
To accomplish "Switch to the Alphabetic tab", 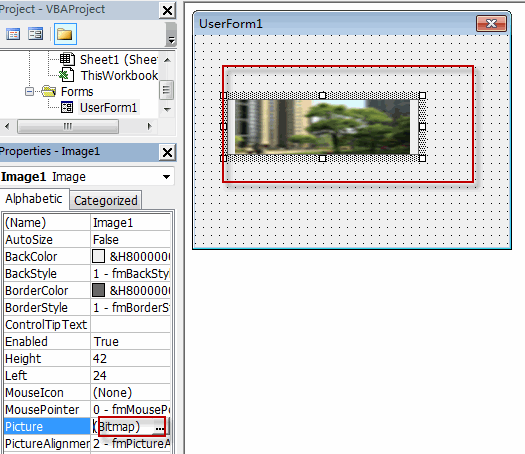I will (34, 199).
